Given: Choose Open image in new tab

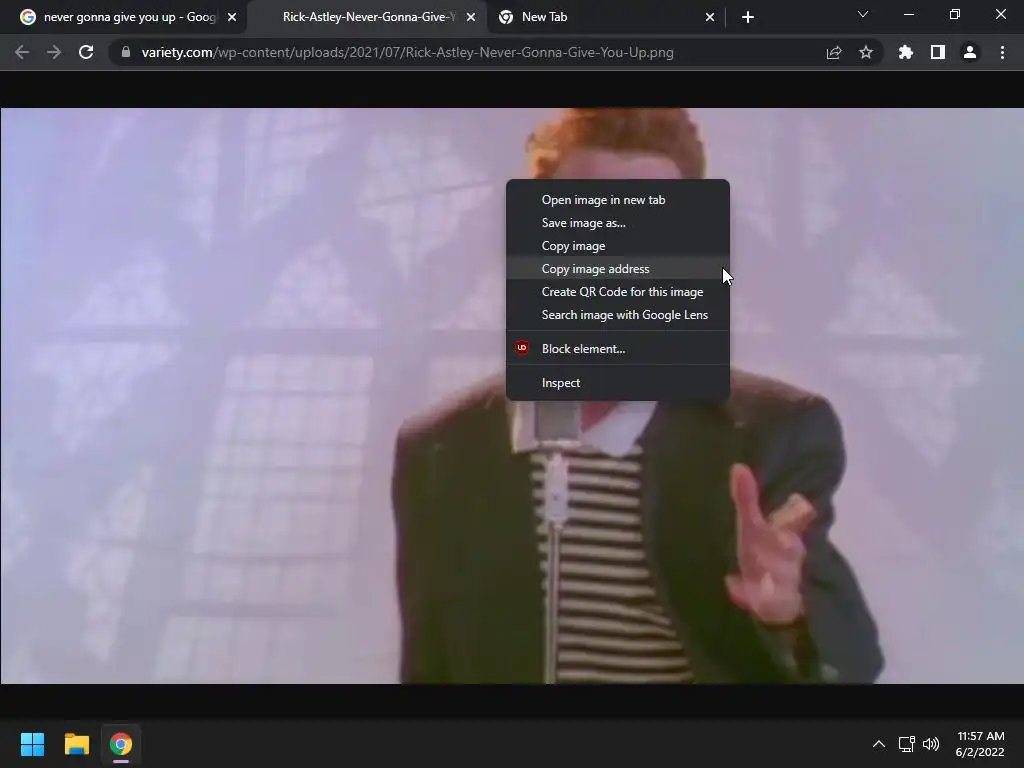Looking at the screenshot, I should 618,200.
